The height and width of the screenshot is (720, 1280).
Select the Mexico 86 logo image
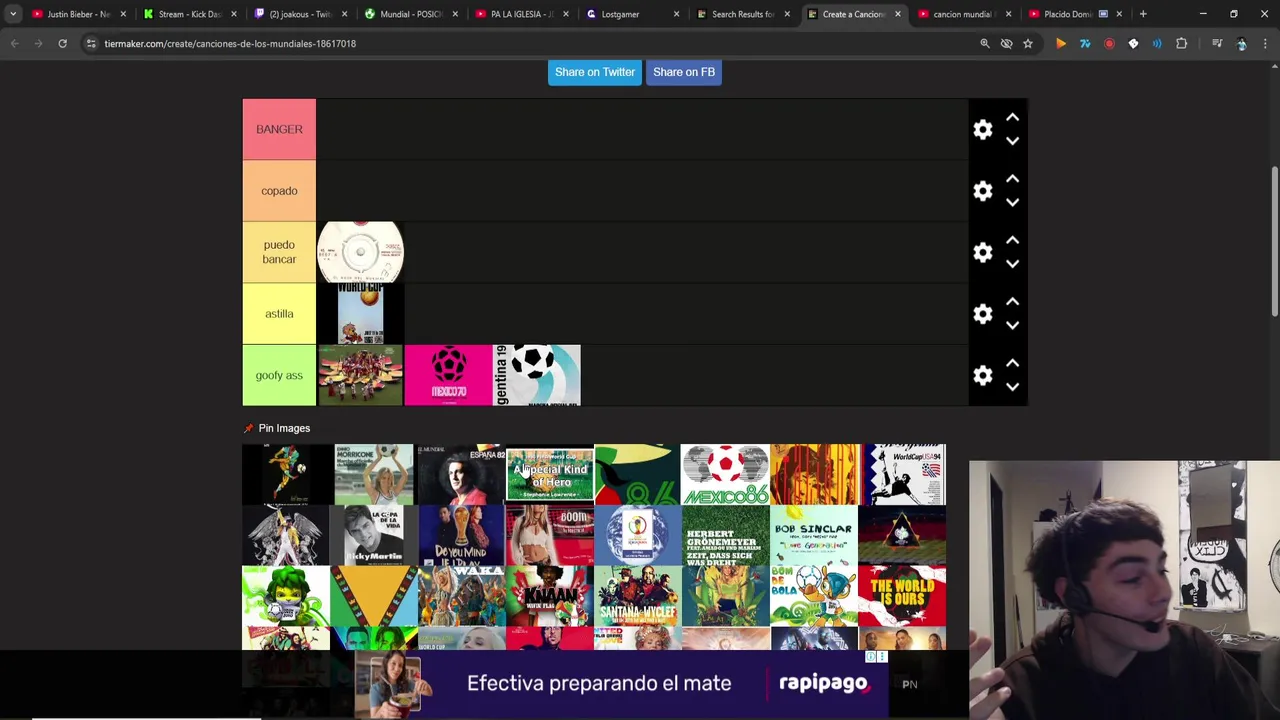click(725, 474)
